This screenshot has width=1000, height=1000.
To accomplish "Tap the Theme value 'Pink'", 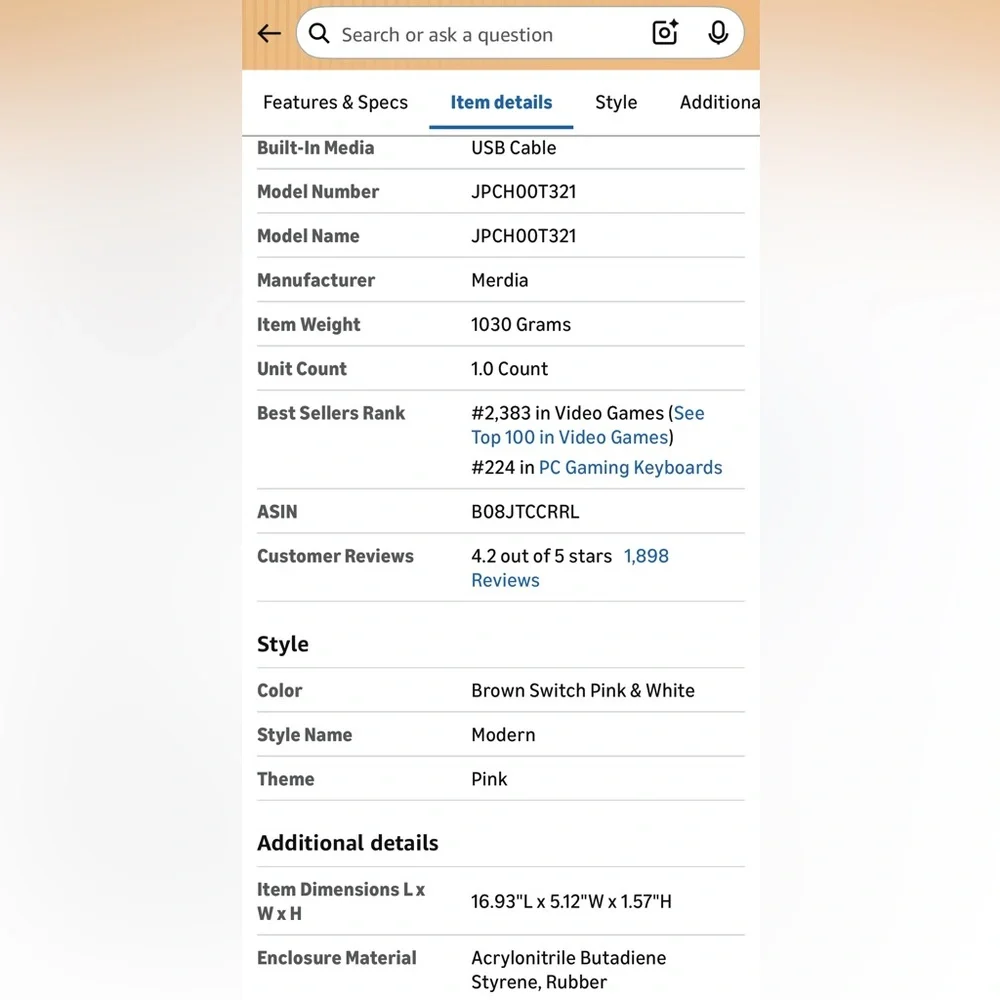I will click(489, 779).
